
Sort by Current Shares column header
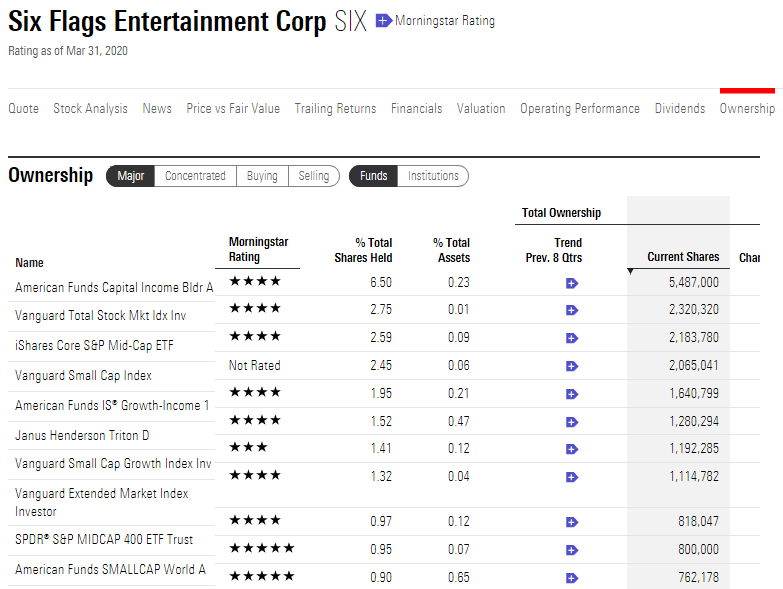pos(683,257)
